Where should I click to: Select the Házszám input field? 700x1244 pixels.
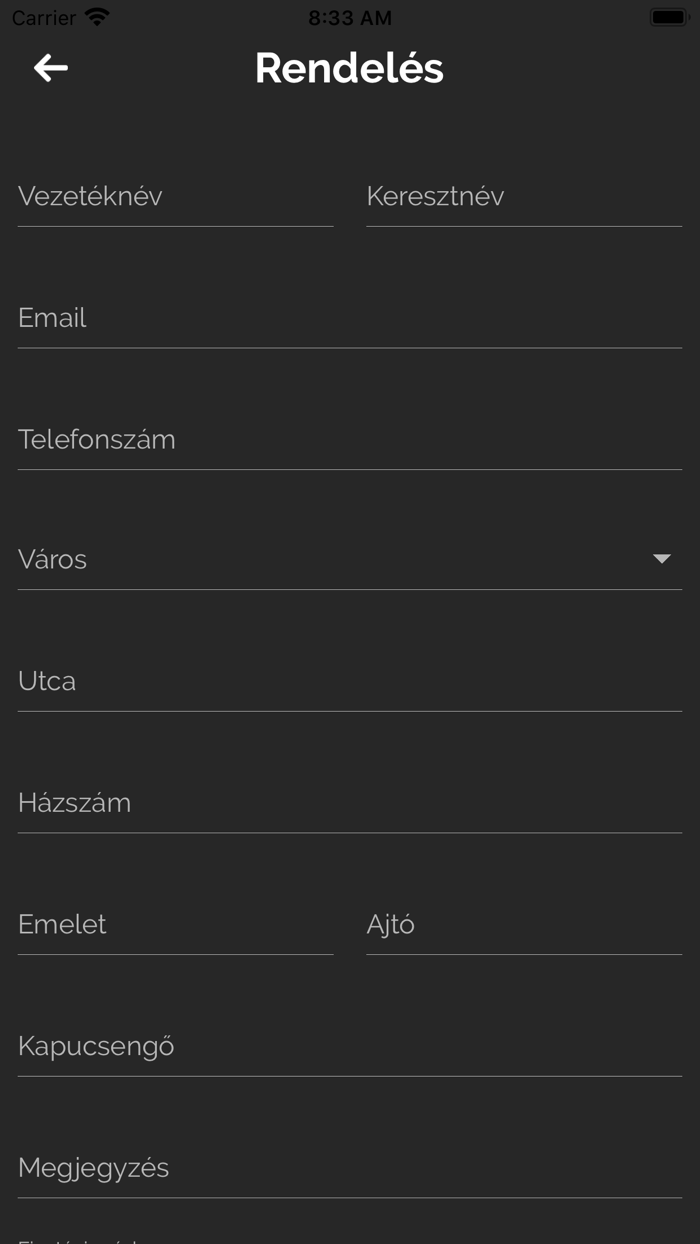coord(349,803)
